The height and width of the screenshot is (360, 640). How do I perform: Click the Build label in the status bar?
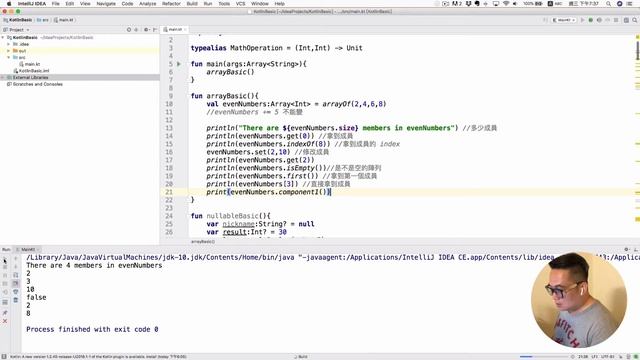pos(301,357)
